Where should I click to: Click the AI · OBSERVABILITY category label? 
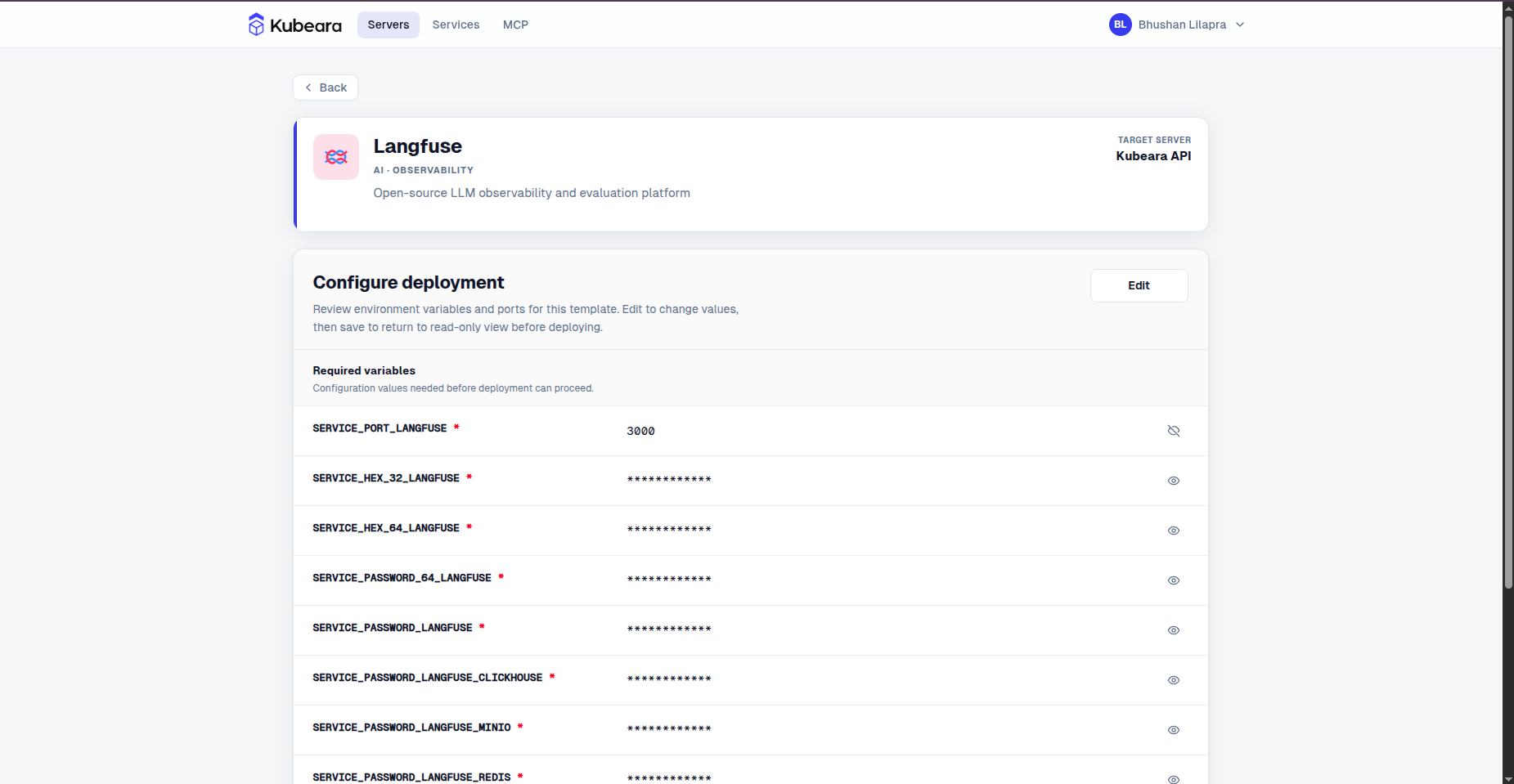click(x=424, y=170)
